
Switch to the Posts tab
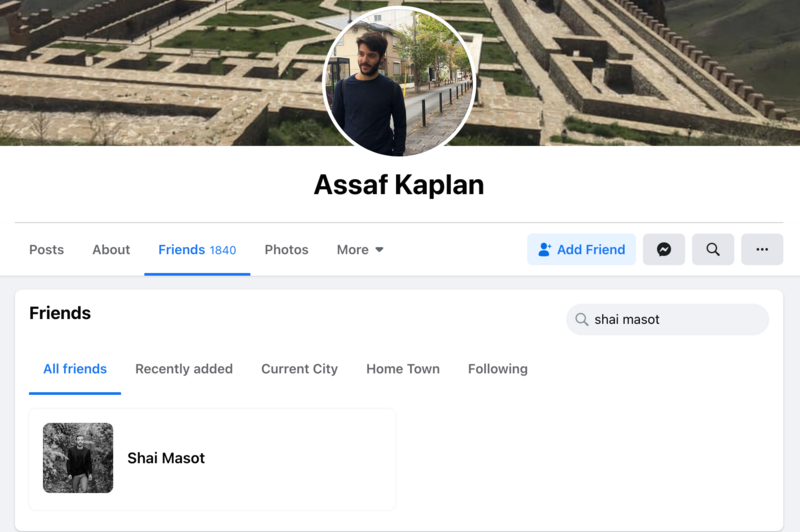(x=46, y=250)
